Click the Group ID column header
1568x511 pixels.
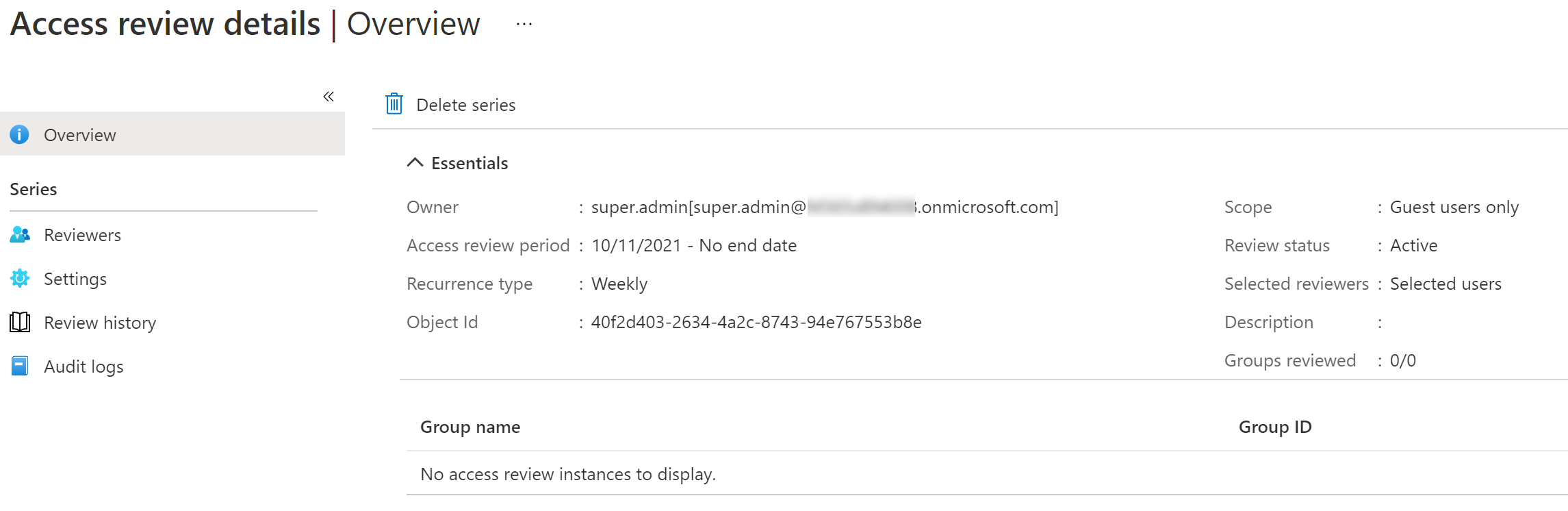[x=1275, y=427]
